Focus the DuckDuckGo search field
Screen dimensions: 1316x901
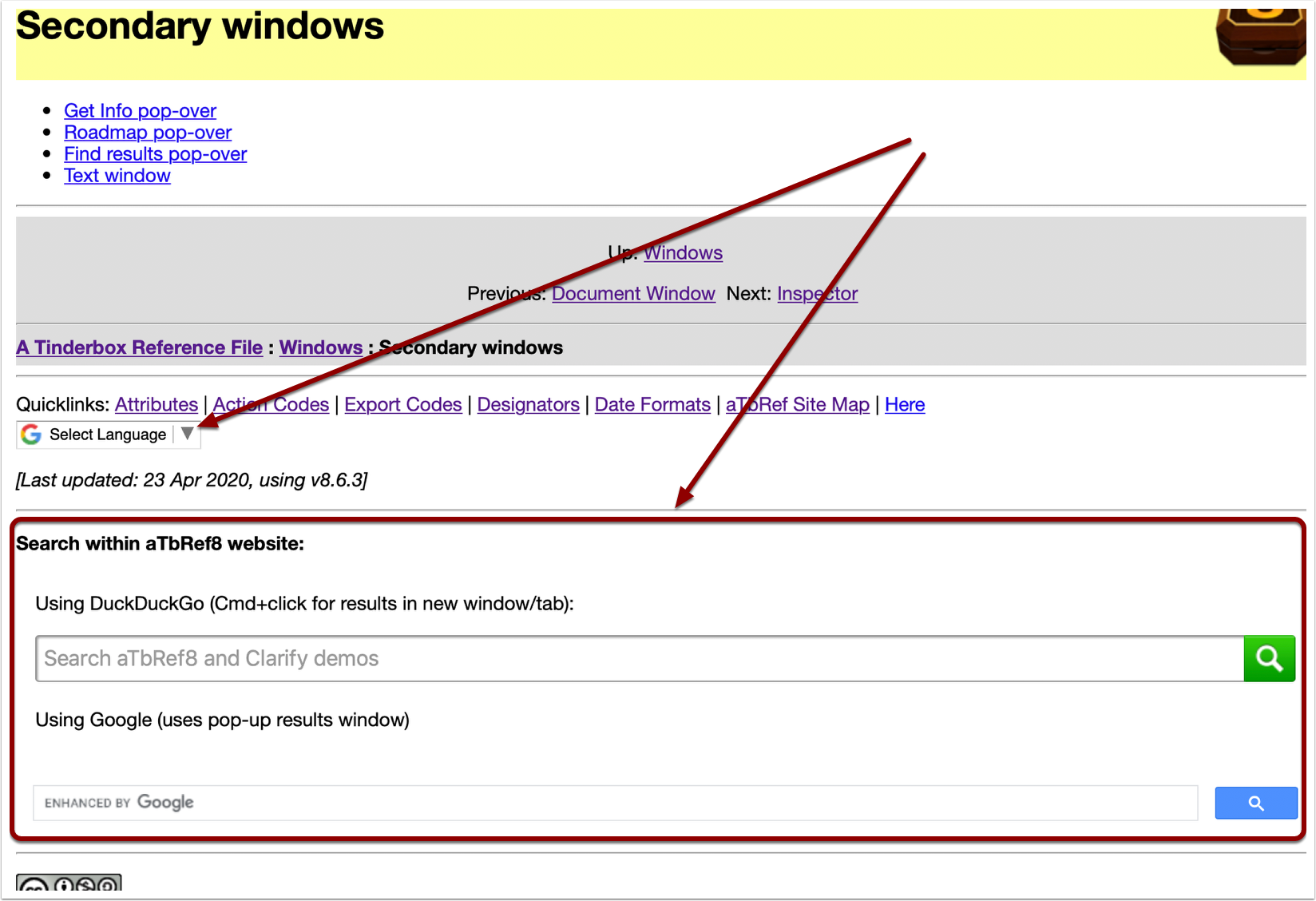point(640,659)
